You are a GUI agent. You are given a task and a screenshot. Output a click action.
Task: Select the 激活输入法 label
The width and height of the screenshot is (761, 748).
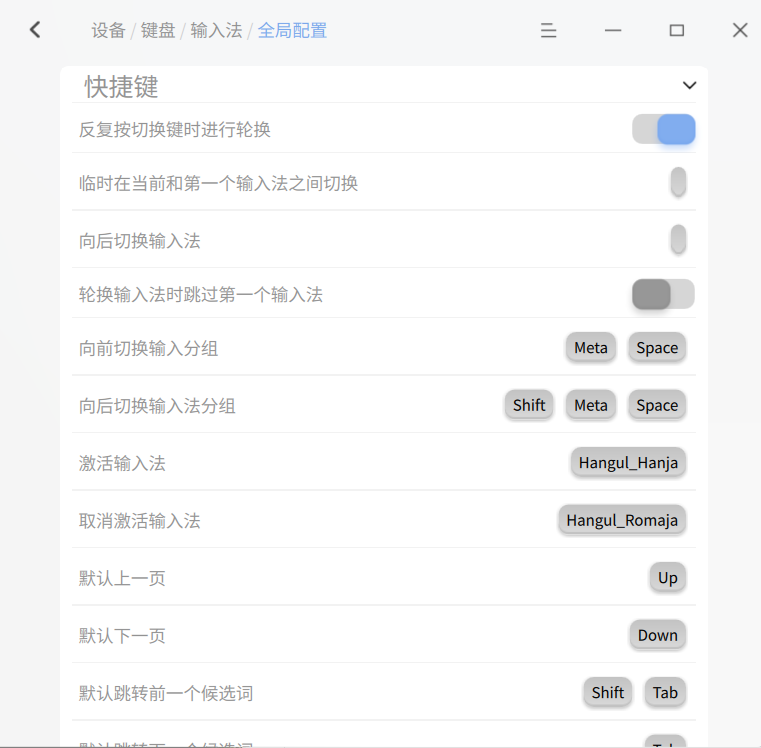click(x=122, y=463)
